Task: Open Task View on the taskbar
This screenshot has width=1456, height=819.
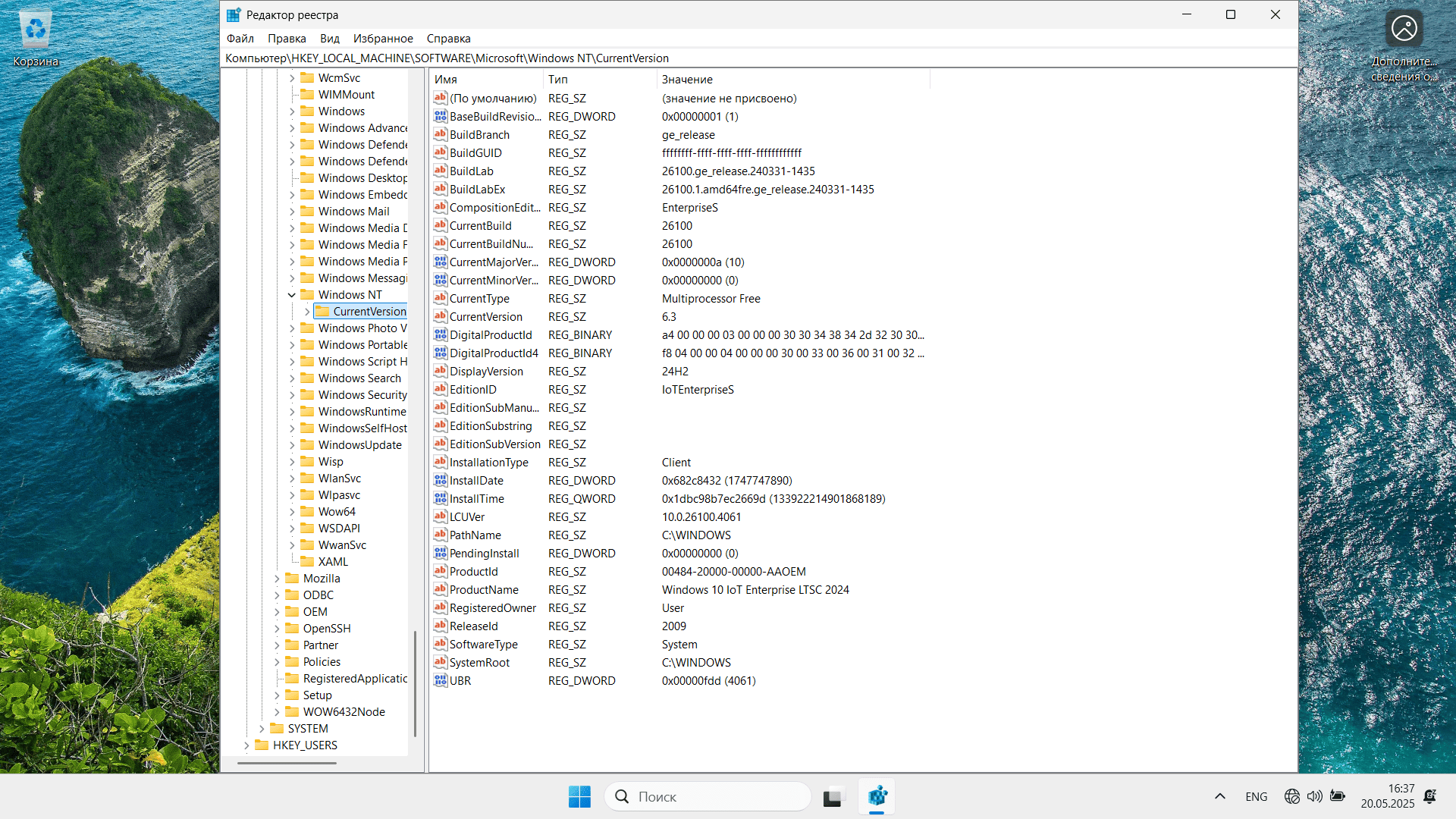Action: pos(833,796)
